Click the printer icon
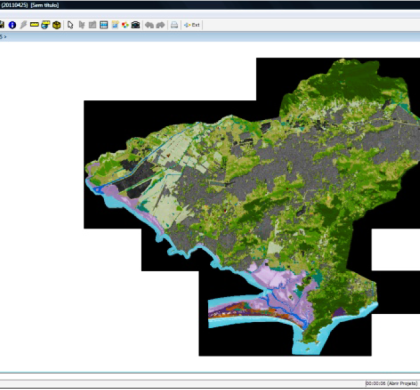Viewport: 420px width, 390px height. coord(174,25)
